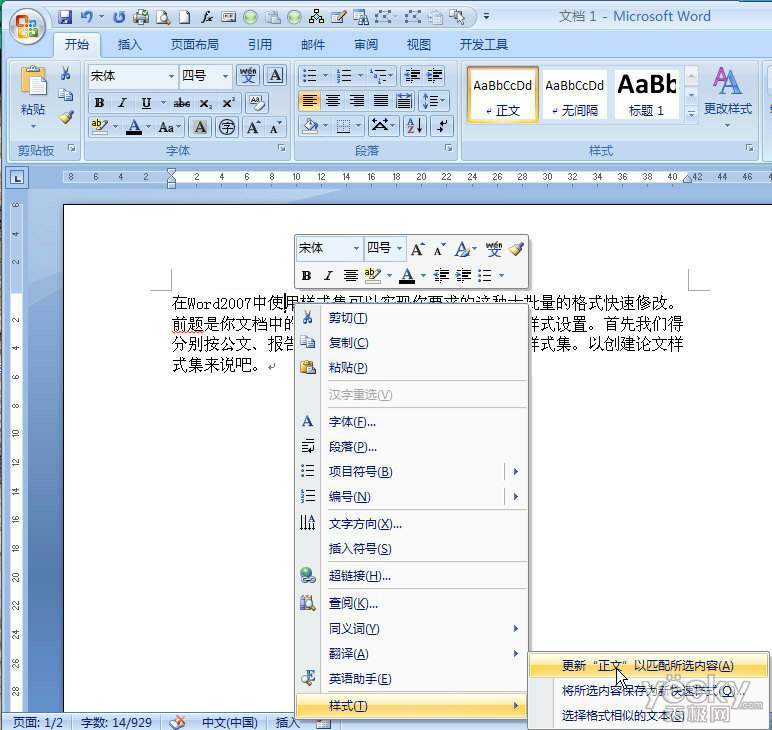The height and width of the screenshot is (730, 772).
Task: Toggle Italic in the ribbon font group
Action: [x=122, y=102]
